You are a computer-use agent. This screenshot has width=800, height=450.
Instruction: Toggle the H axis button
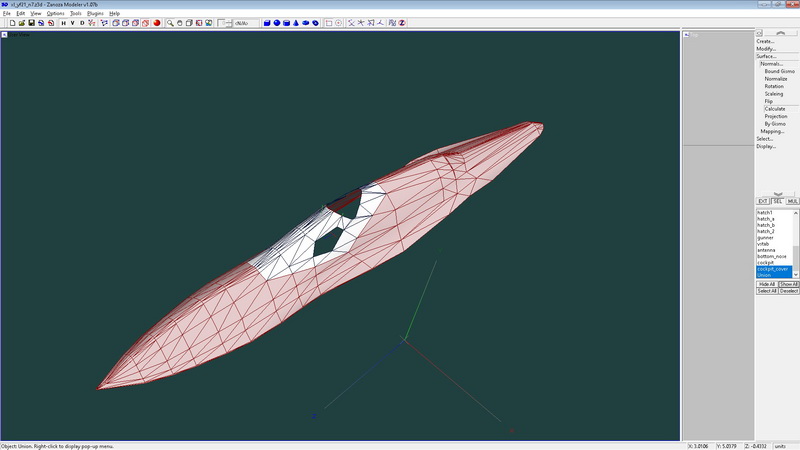[x=63, y=23]
